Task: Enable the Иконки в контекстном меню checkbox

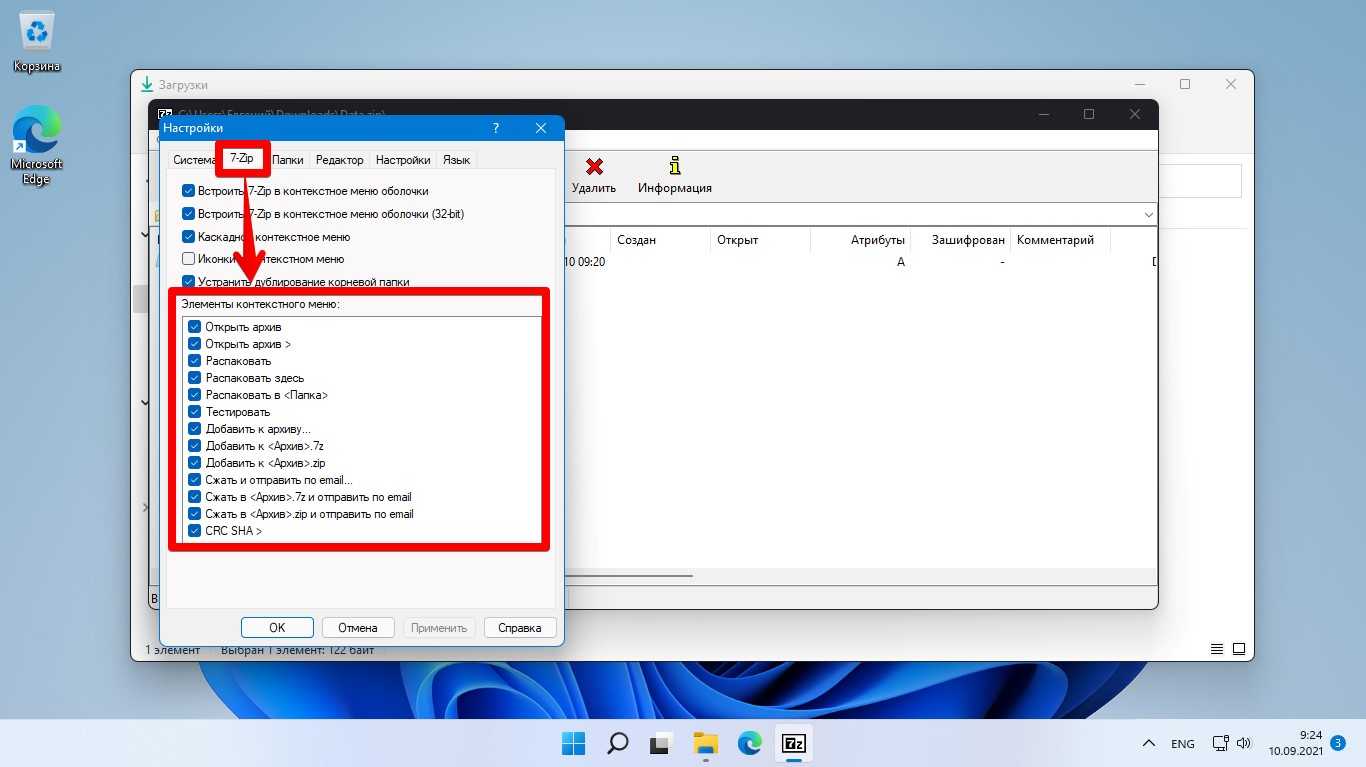Action: point(189,259)
